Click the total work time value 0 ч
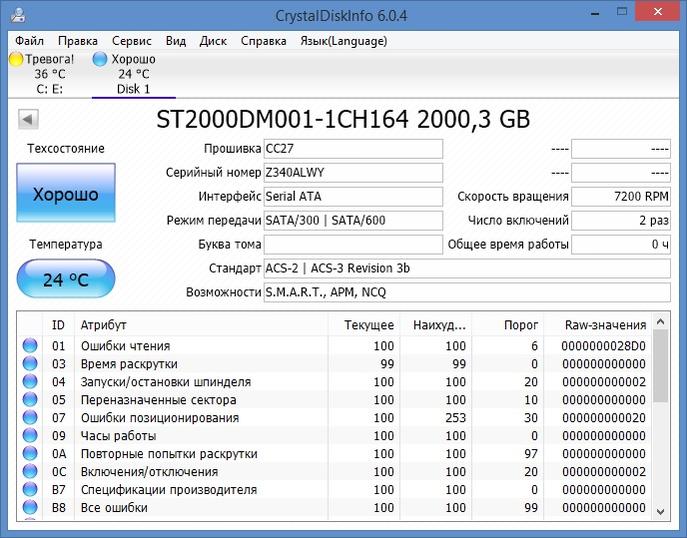 click(621, 244)
